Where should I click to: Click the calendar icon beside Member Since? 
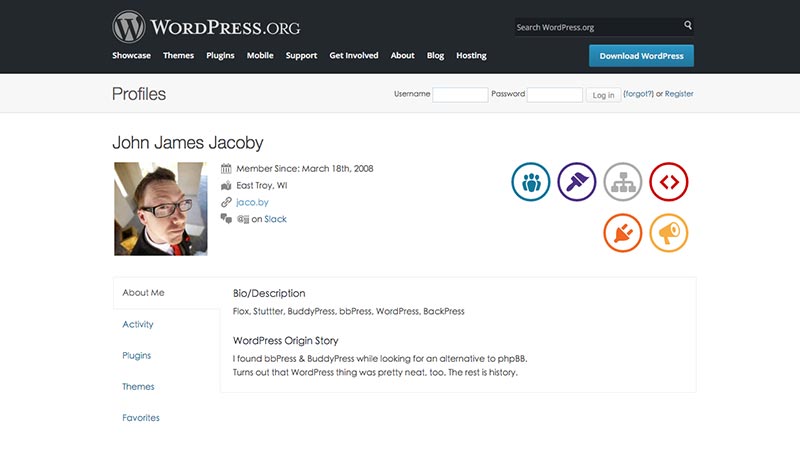(x=226, y=168)
